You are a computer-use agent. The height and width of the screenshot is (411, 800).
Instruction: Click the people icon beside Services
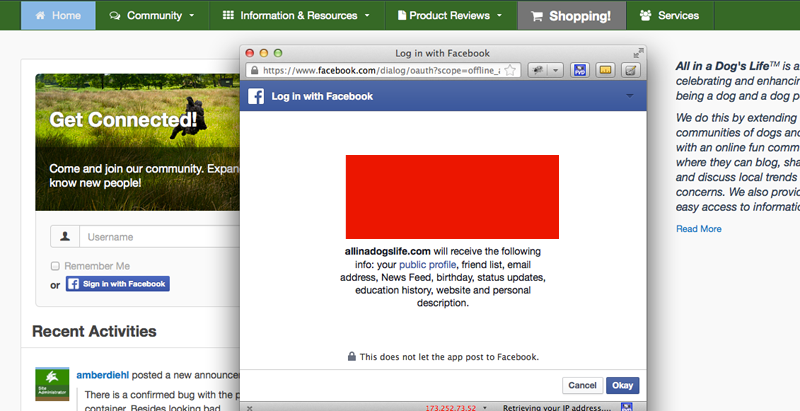click(645, 15)
